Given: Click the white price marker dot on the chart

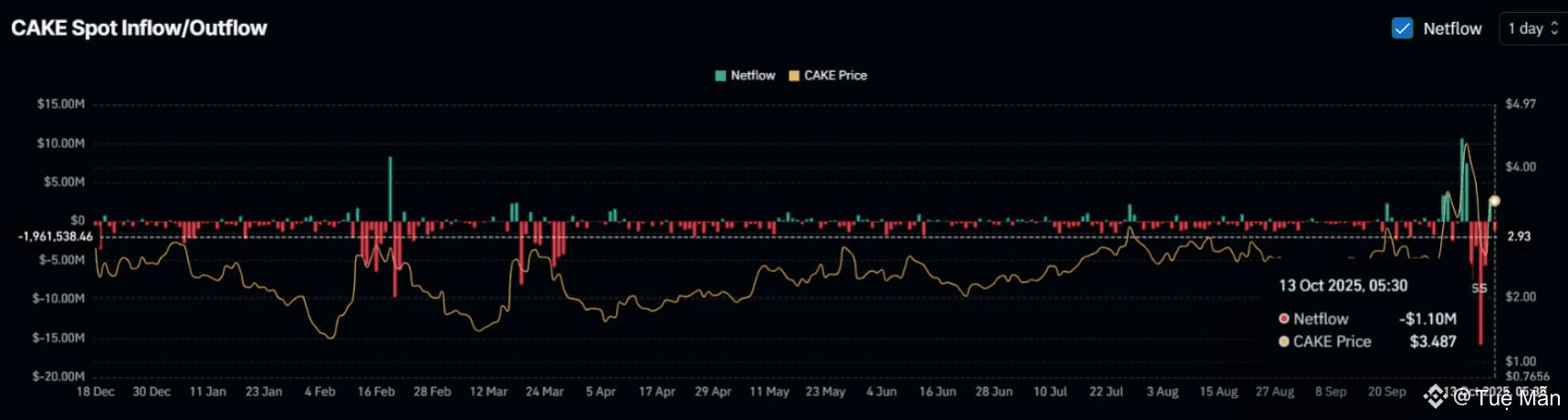Looking at the screenshot, I should (x=1494, y=201).
